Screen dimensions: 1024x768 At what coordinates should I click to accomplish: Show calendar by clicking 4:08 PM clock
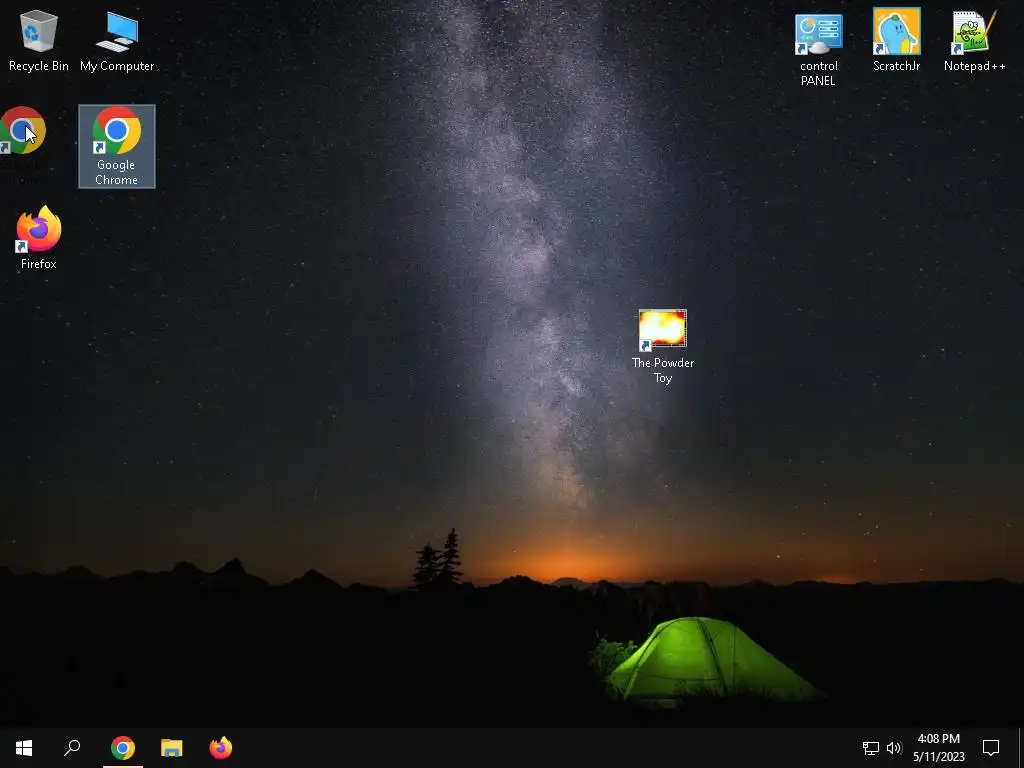tap(938, 748)
